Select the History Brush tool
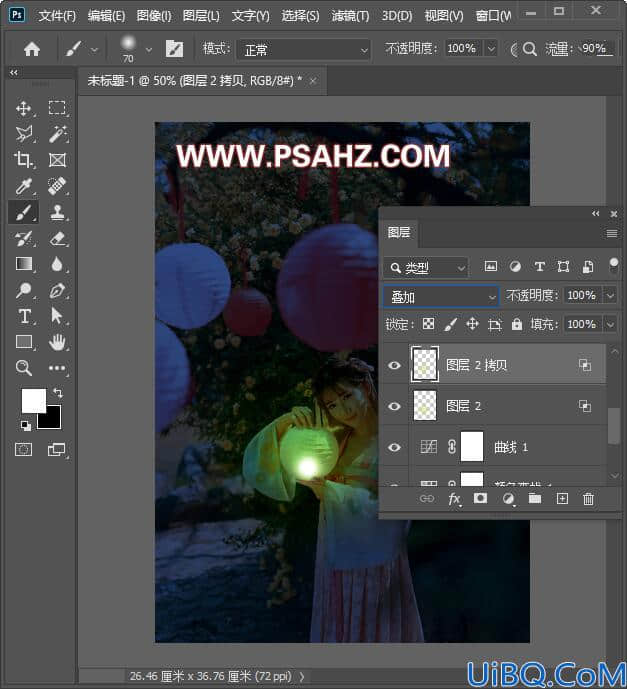 point(23,238)
